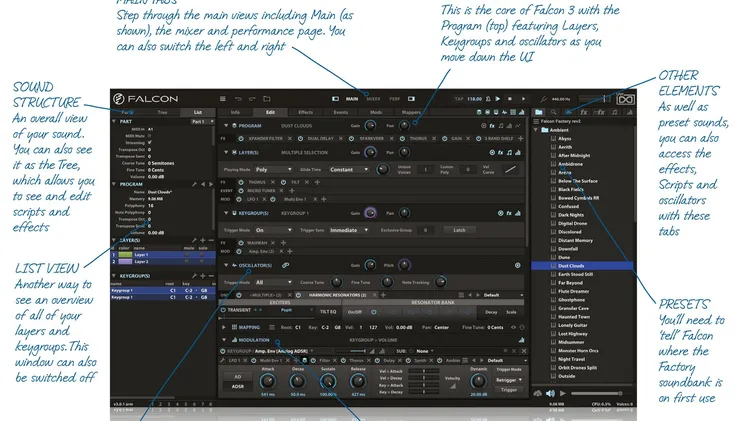Open Playing Mode Poly dropdown
The height and width of the screenshot is (421, 750).
tap(274, 169)
